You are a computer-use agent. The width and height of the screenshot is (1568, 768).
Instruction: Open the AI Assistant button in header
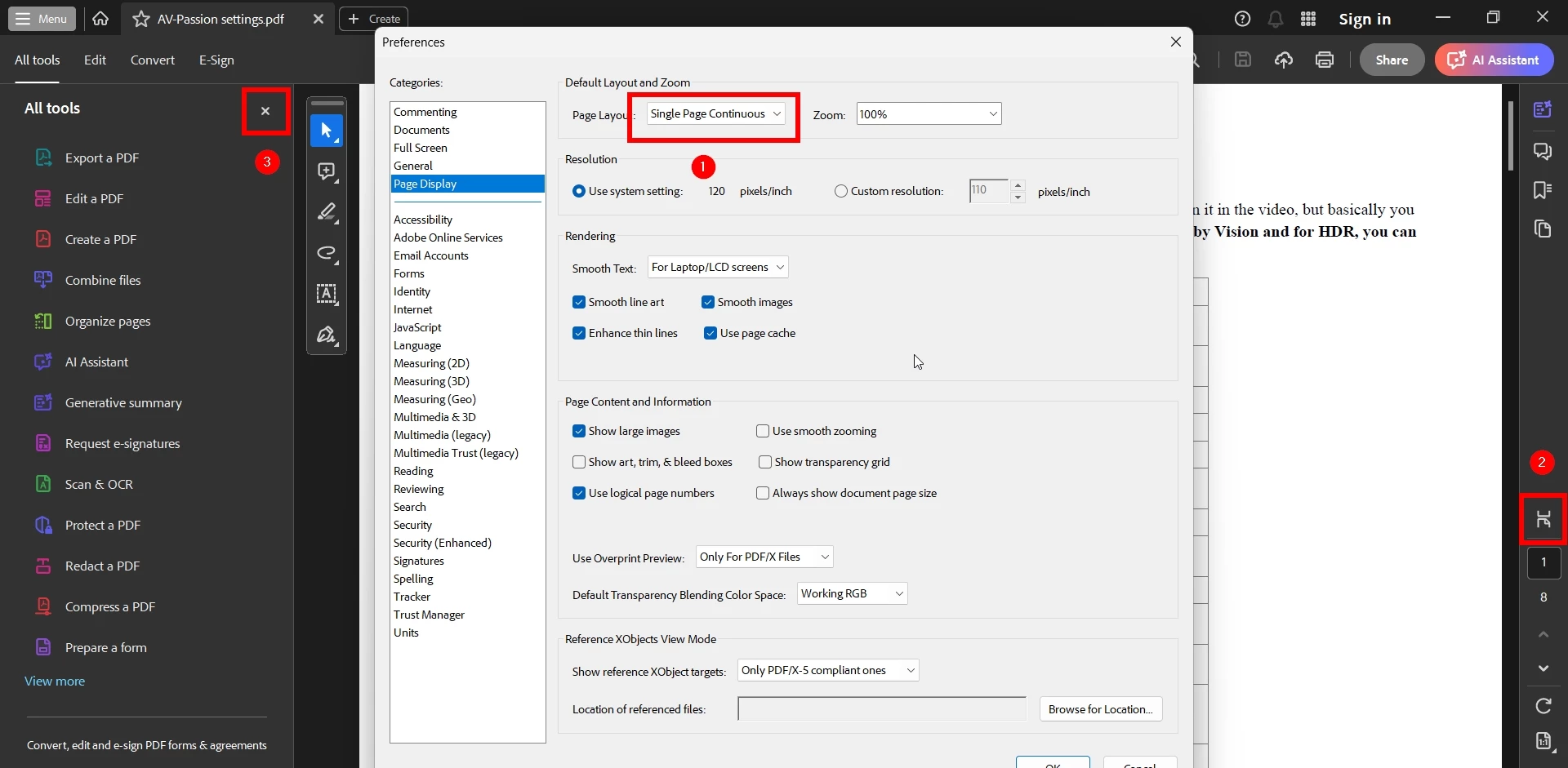click(x=1494, y=60)
